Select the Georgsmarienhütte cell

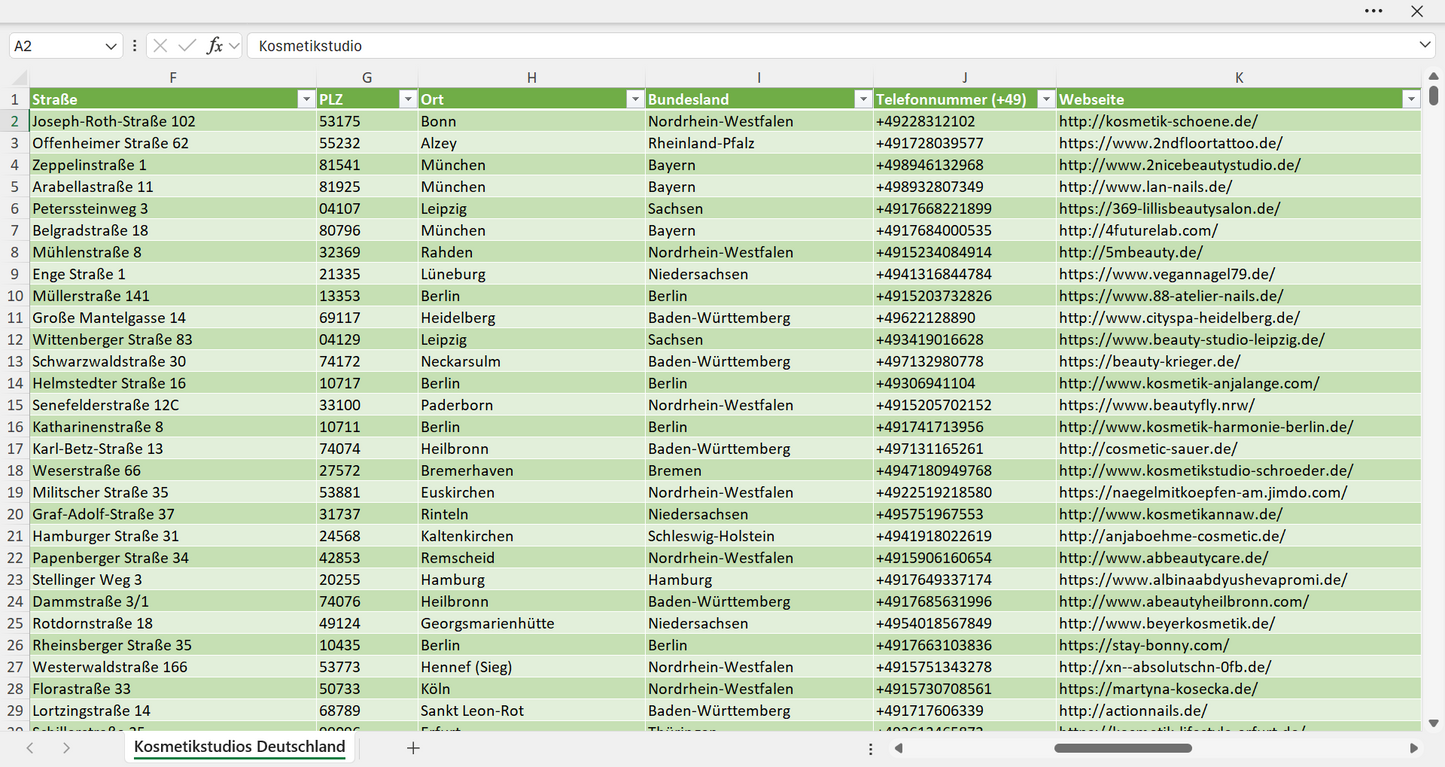point(532,623)
